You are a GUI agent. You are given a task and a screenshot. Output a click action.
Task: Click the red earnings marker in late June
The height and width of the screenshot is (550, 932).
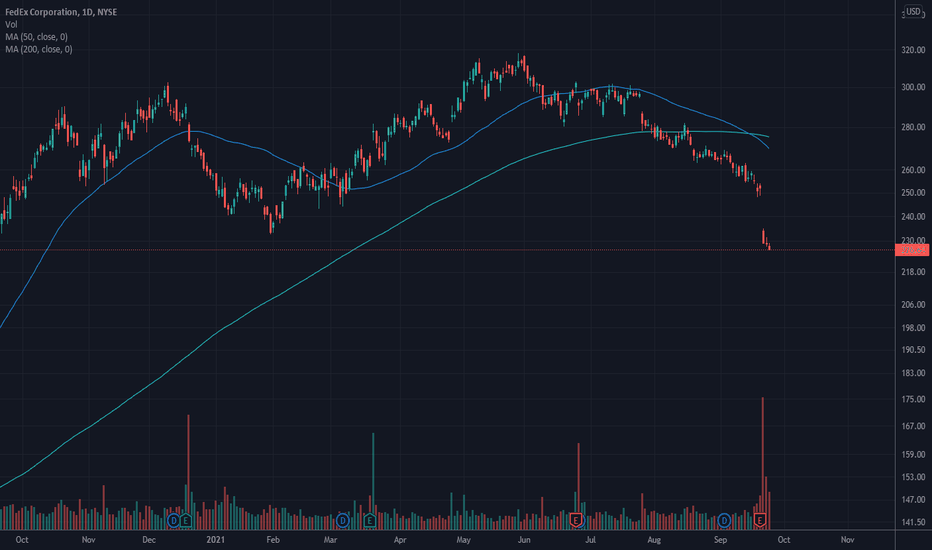click(x=575, y=521)
